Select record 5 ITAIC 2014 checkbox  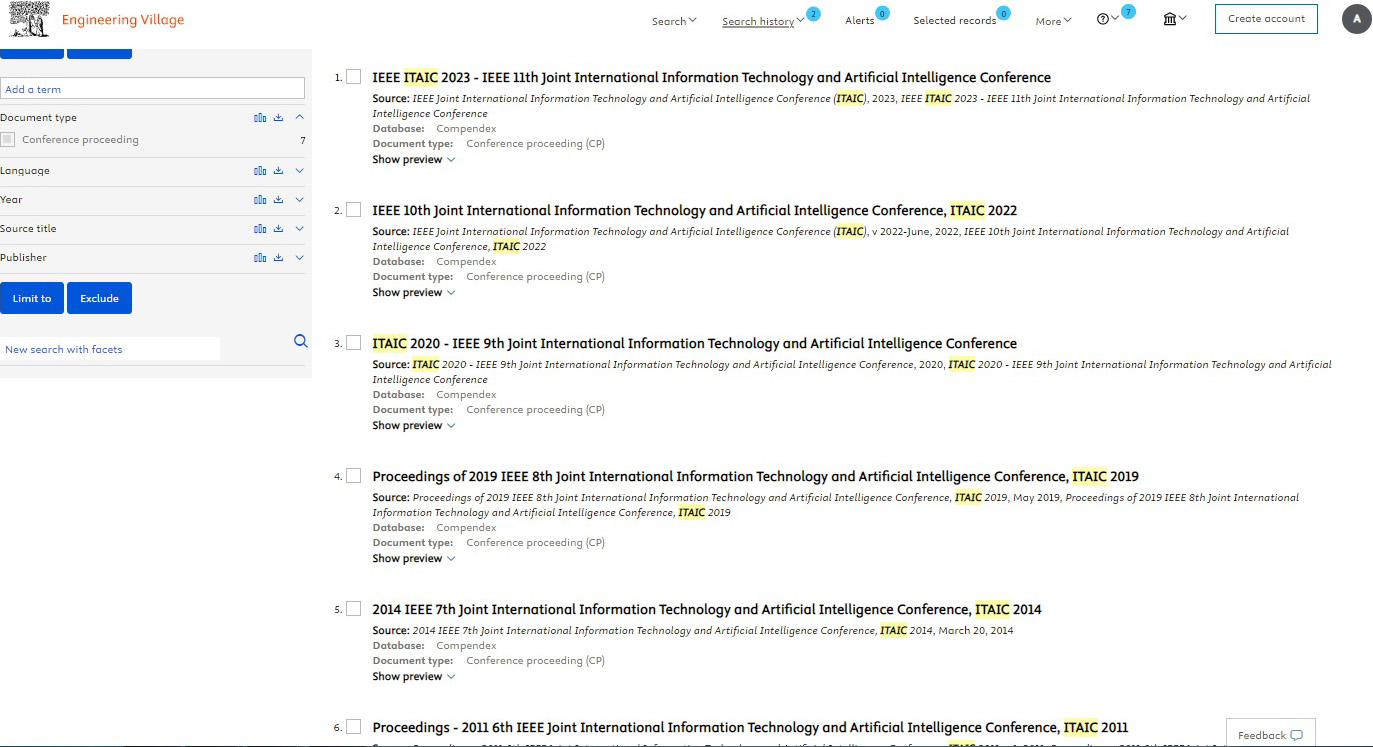point(354,609)
